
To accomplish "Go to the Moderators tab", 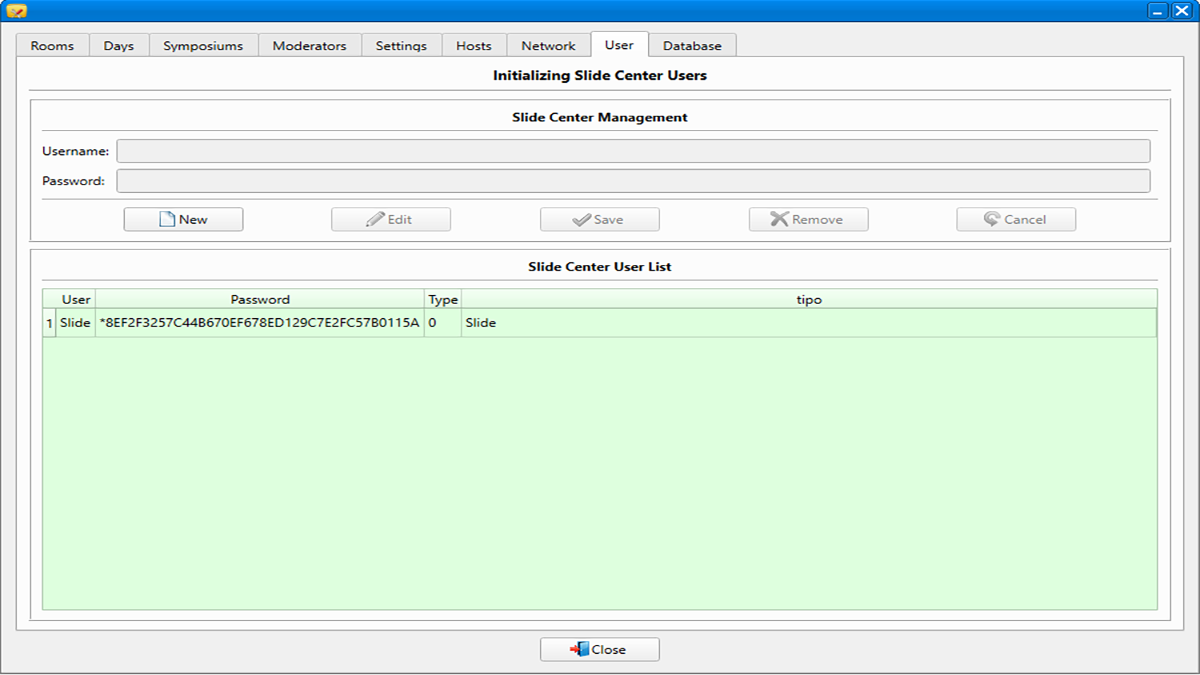I will 309,45.
